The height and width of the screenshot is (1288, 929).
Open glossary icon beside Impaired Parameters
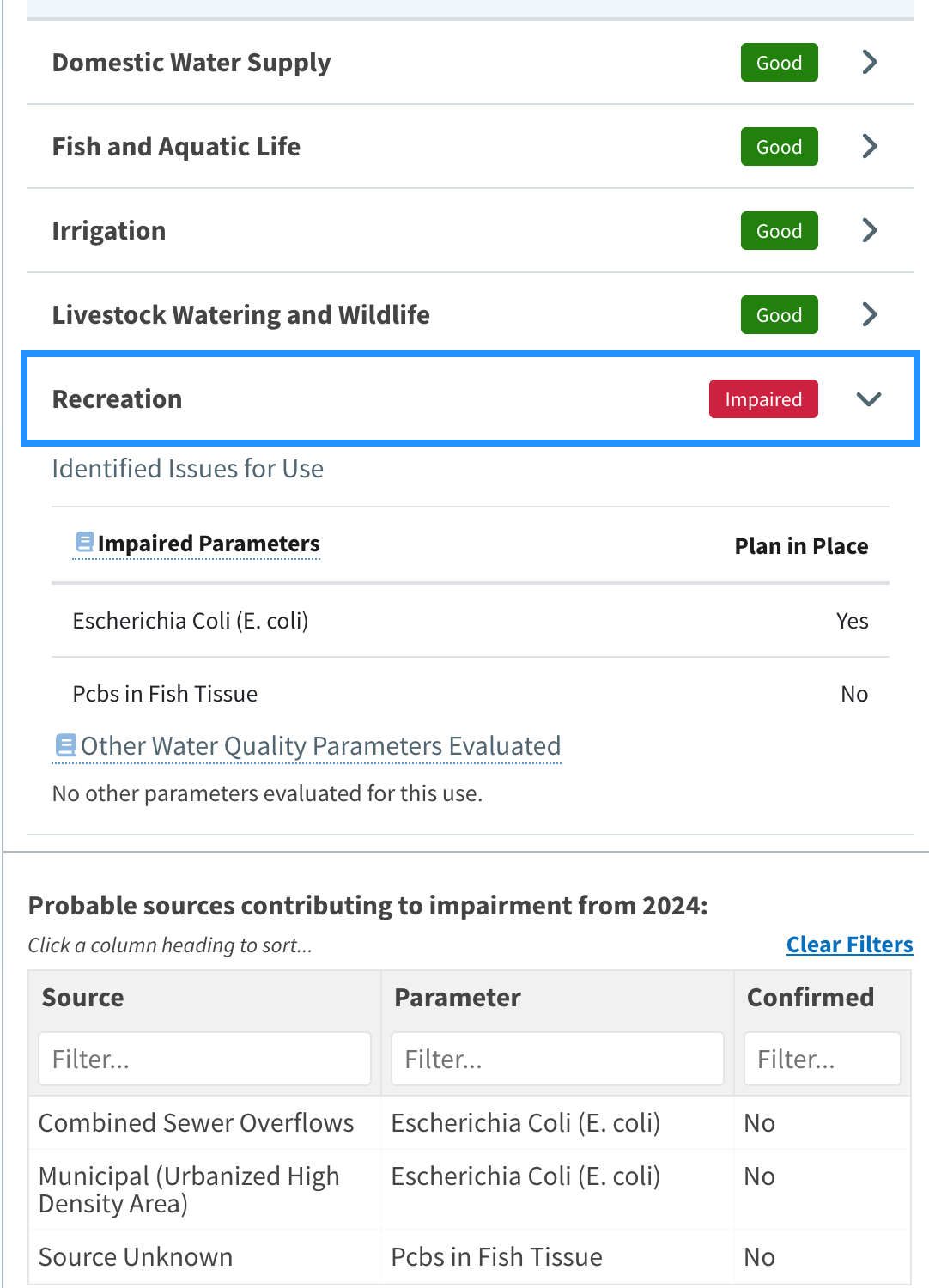[84, 542]
